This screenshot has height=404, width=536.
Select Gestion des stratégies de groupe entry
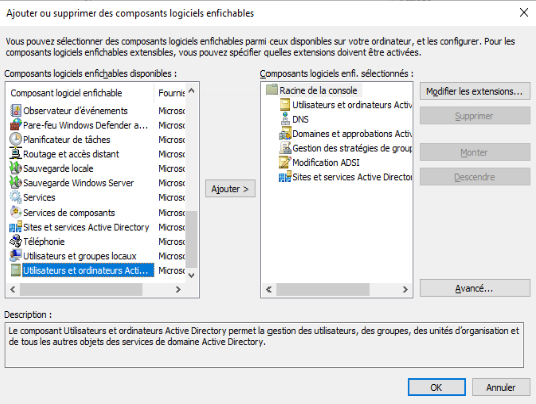click(x=346, y=148)
